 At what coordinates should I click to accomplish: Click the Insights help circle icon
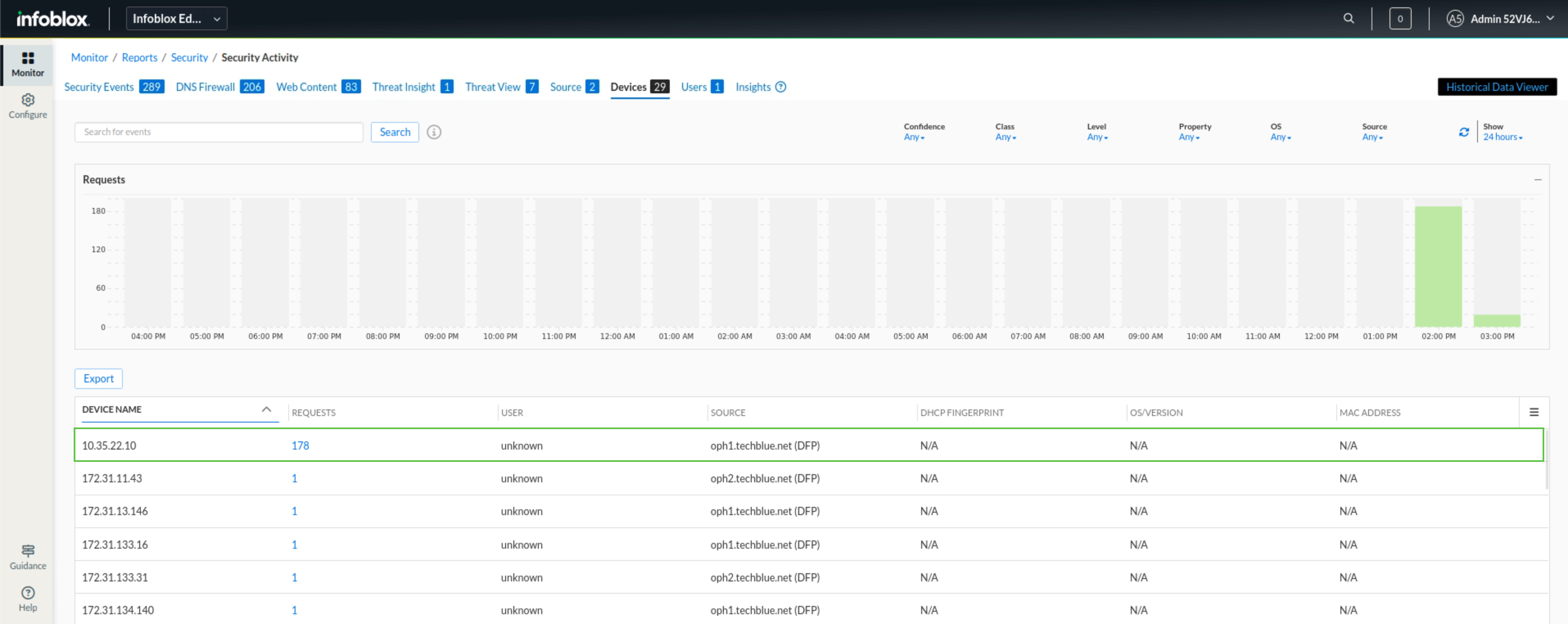[780, 87]
